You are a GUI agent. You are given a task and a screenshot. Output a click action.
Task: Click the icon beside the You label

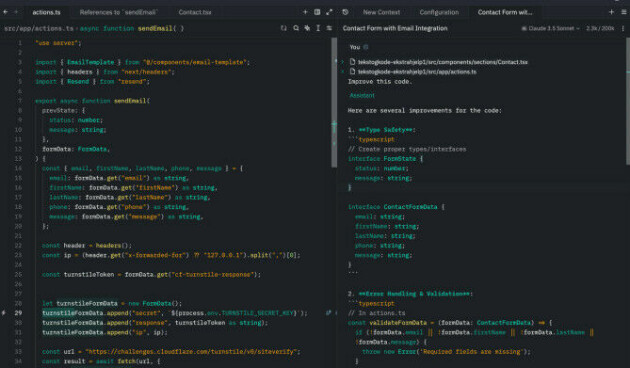point(366,47)
